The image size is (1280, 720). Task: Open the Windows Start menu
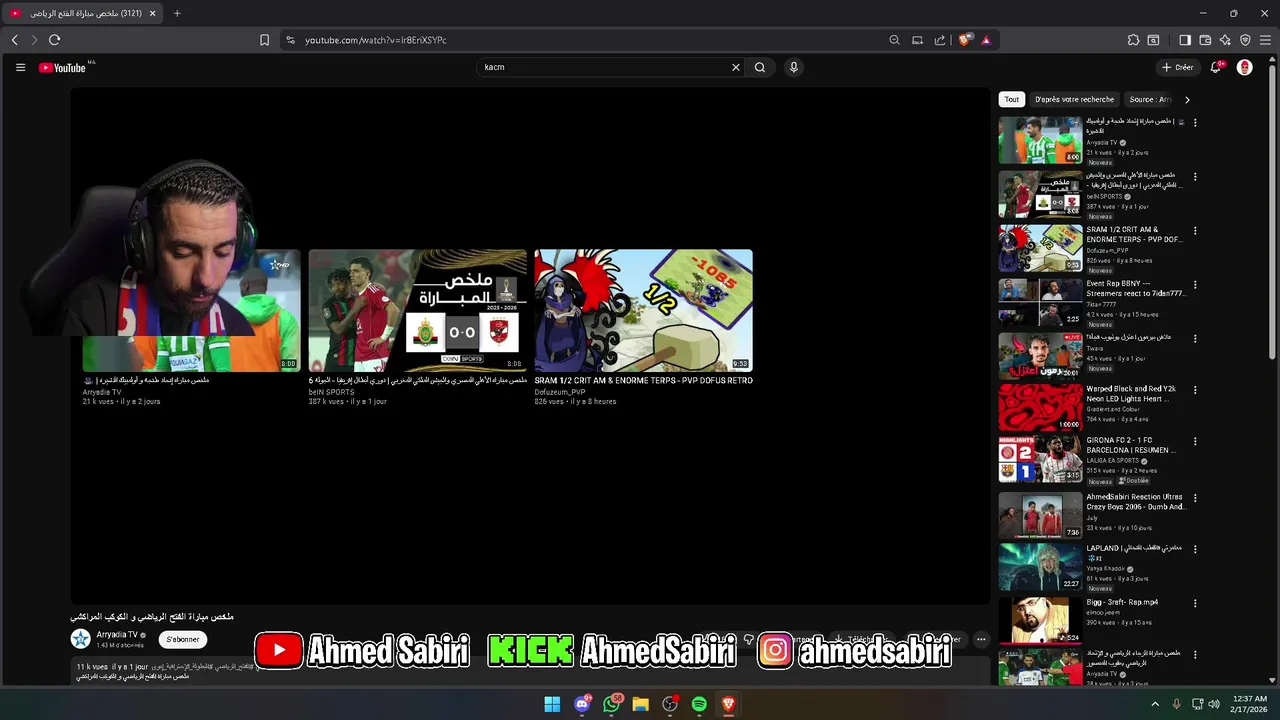tap(552, 704)
